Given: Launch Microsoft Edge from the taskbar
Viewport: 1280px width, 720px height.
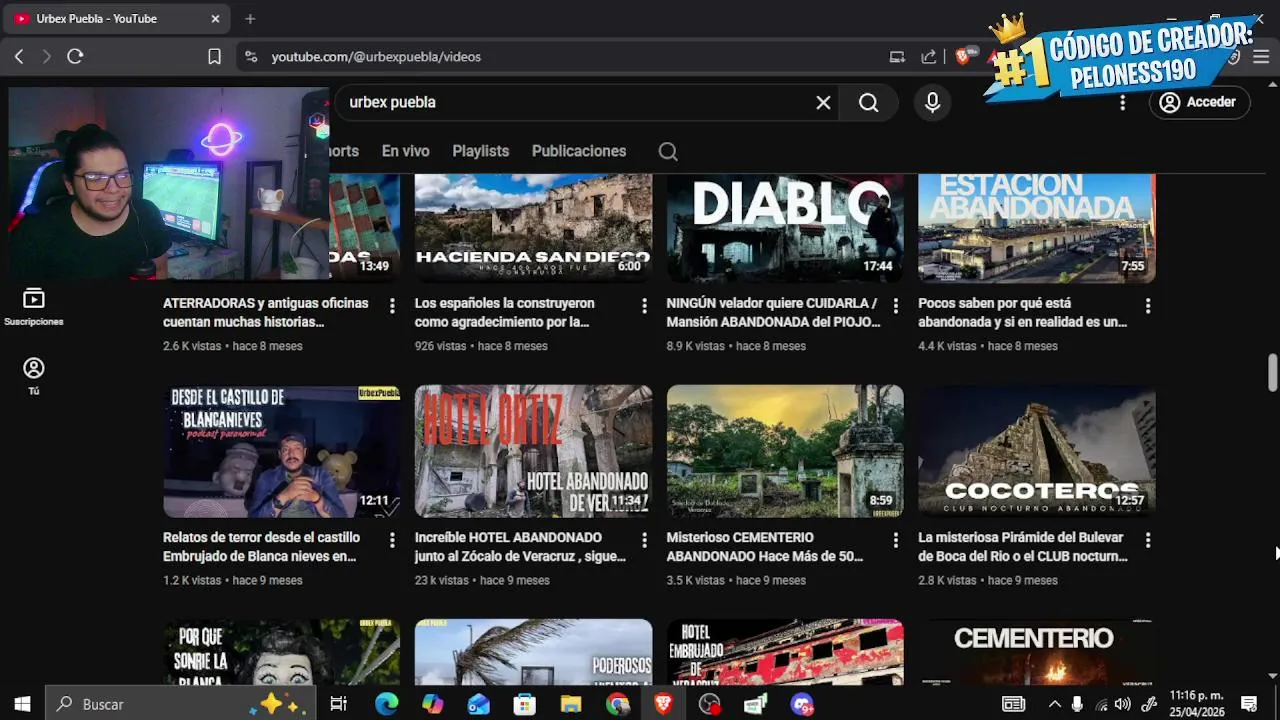Looking at the screenshot, I should pos(386,704).
